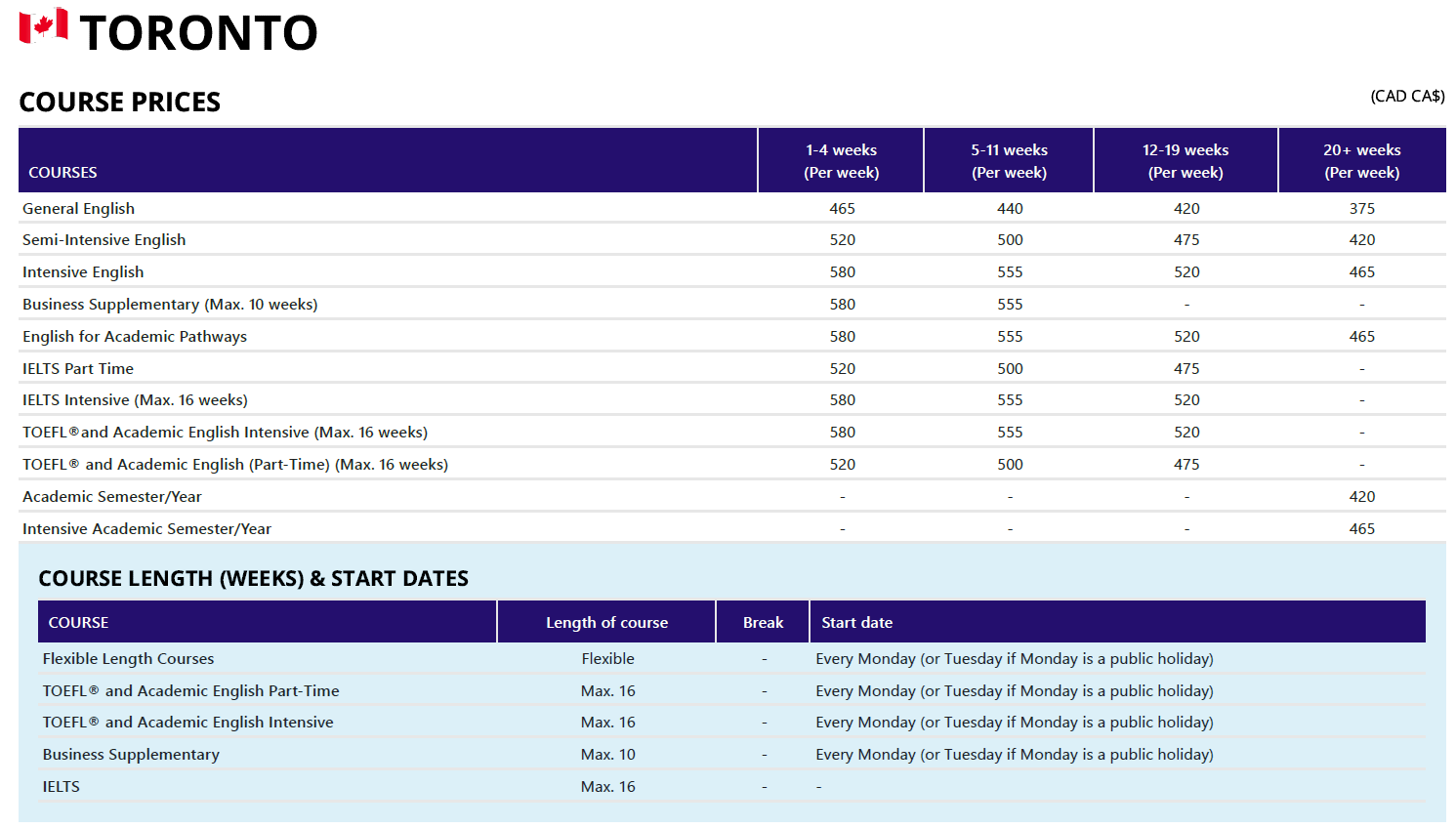Click COURSE LENGTH (WEEKS) & START DATES heading
This screenshot has height=828, width=1456.
(x=254, y=579)
